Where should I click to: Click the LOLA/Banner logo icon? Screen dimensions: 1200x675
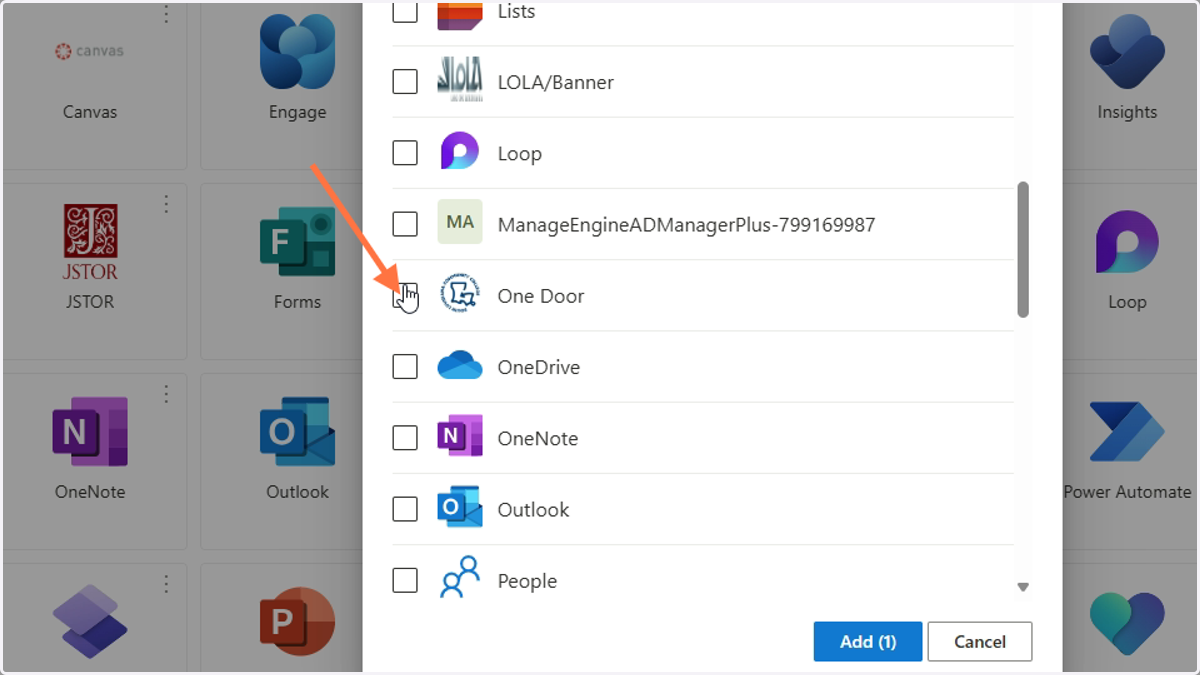[460, 79]
